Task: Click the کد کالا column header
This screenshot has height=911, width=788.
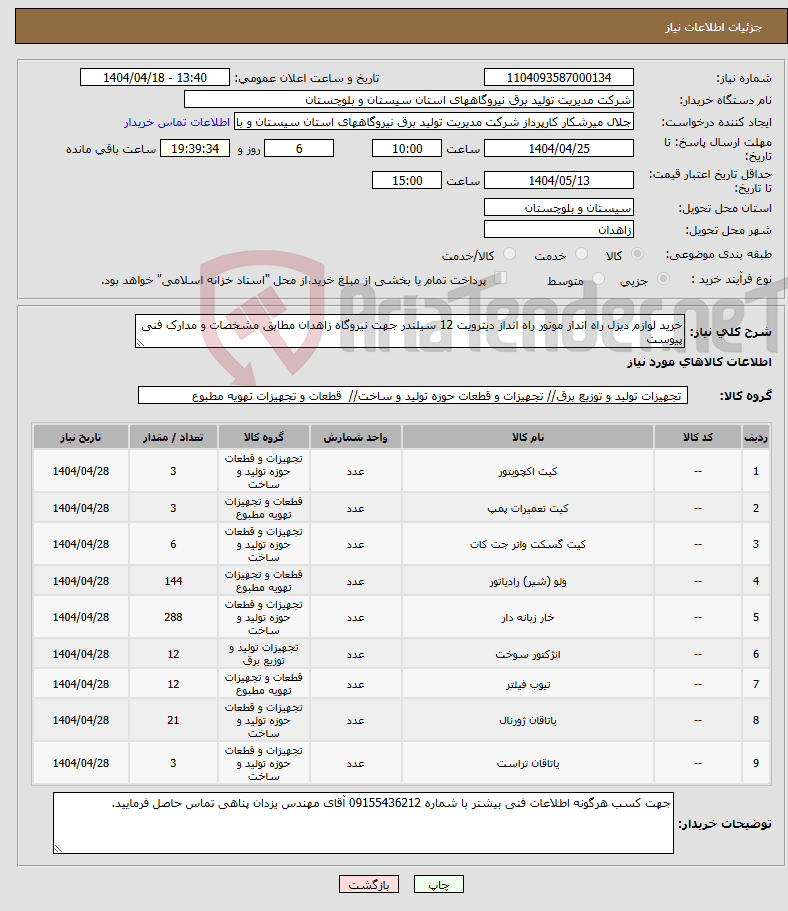Action: [698, 437]
